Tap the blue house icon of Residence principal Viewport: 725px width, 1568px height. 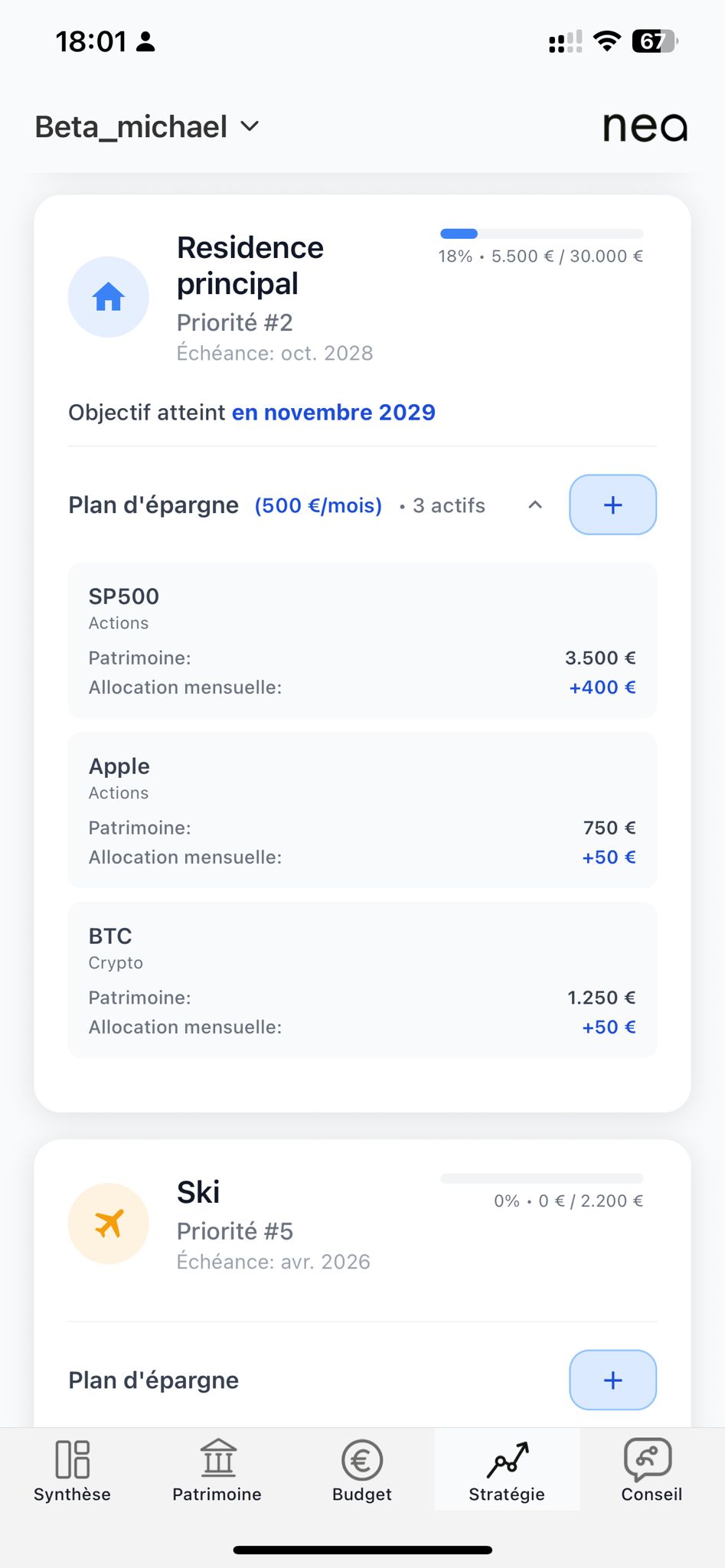(108, 297)
